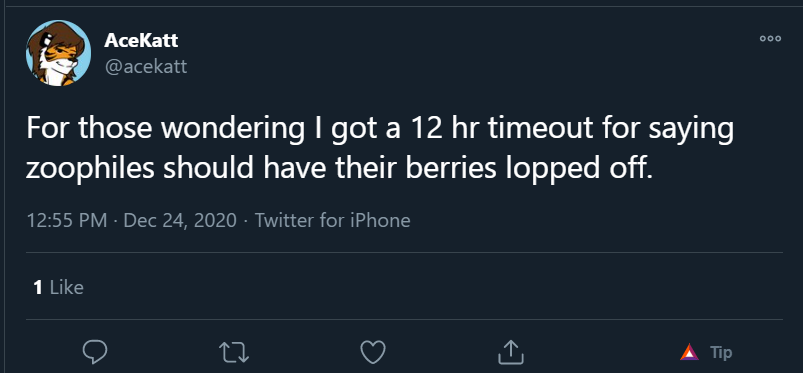Select the "Tip" label beside triangle
Image resolution: width=803 pixels, height=373 pixels.
tap(721, 353)
